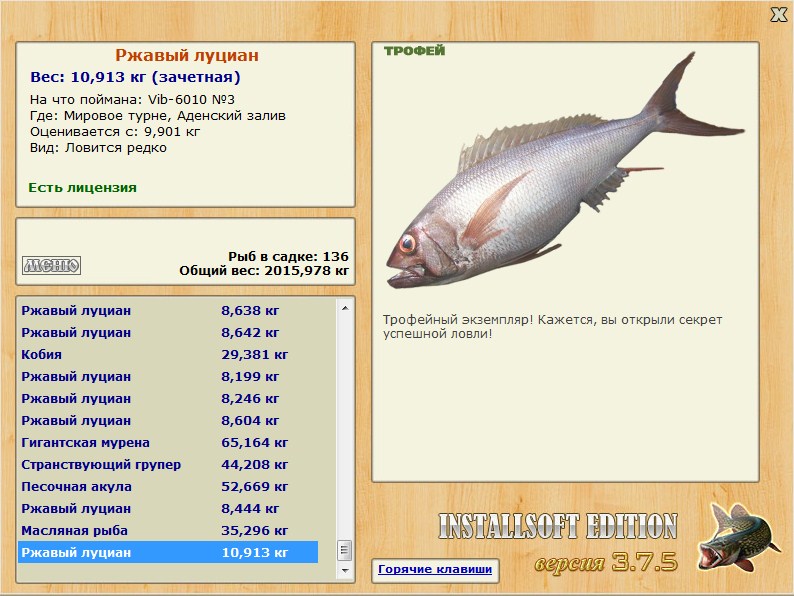Close the fish cage window with X
The width and height of the screenshot is (794, 596).
tap(778, 15)
